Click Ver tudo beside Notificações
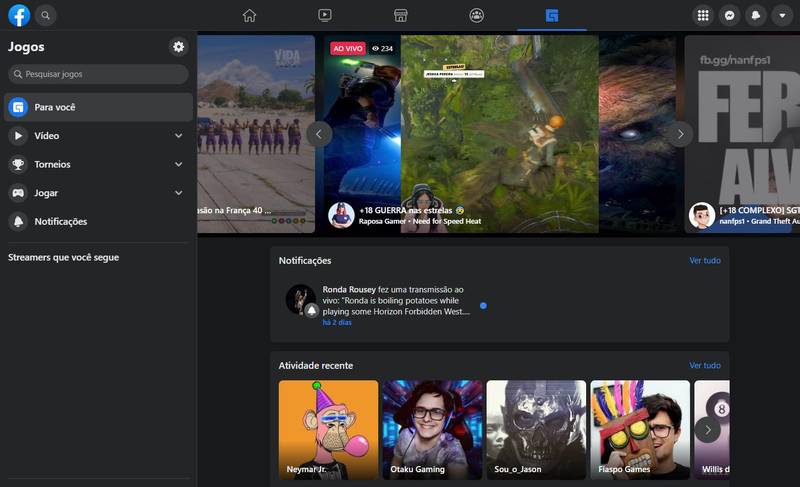This screenshot has width=800, height=487. [x=705, y=261]
